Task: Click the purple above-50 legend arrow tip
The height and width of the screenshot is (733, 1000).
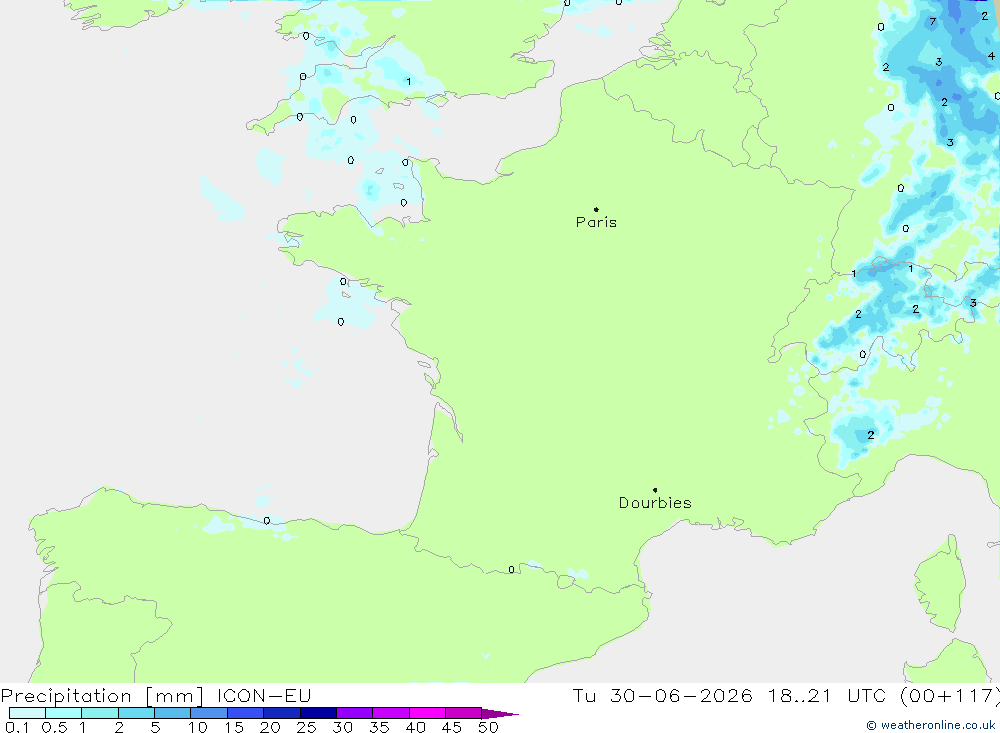Action: tap(501, 714)
